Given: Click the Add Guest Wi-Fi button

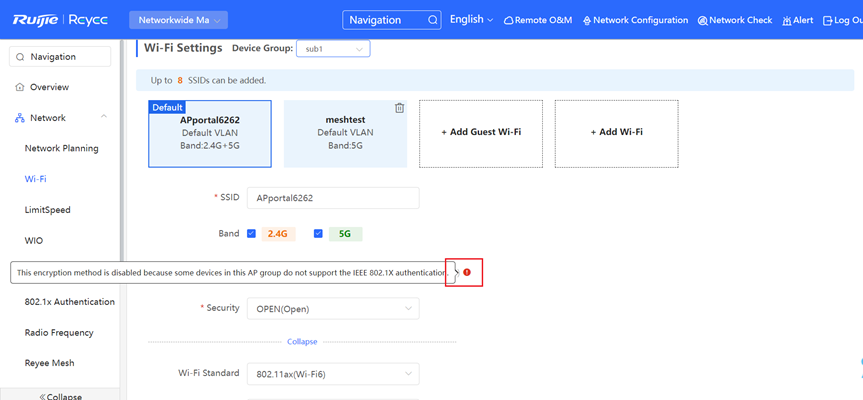Looking at the screenshot, I should point(481,132).
